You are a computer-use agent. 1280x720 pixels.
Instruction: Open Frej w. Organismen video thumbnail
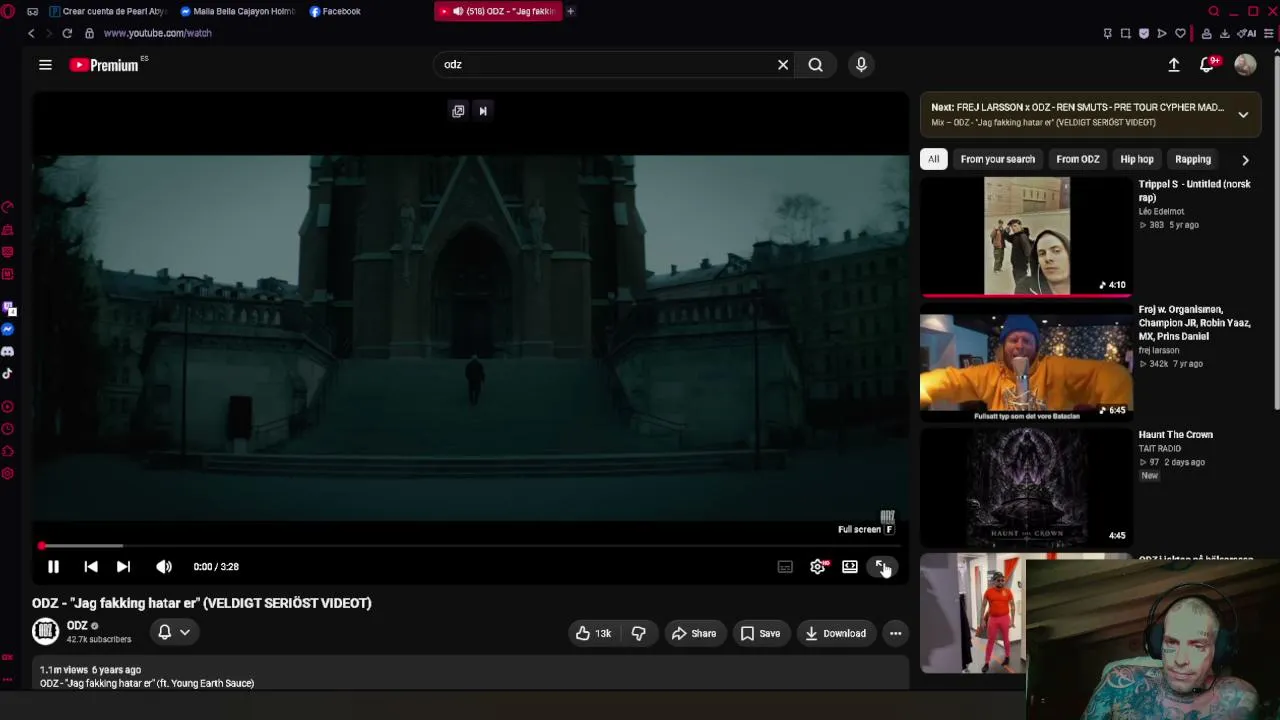click(1026, 362)
